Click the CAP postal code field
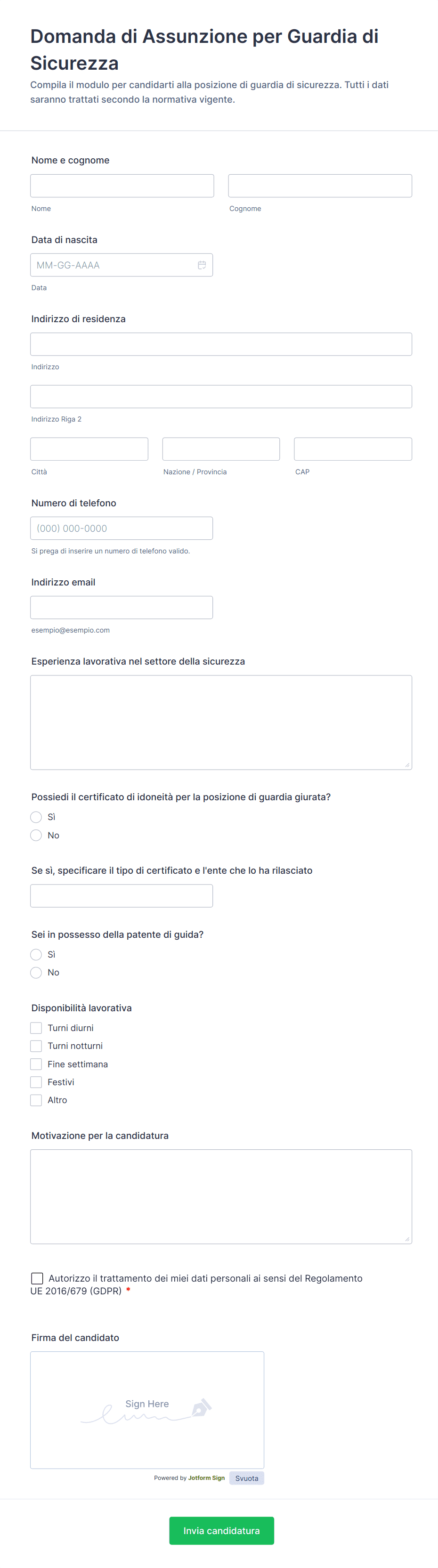This screenshot has width=438, height=1568. click(353, 449)
